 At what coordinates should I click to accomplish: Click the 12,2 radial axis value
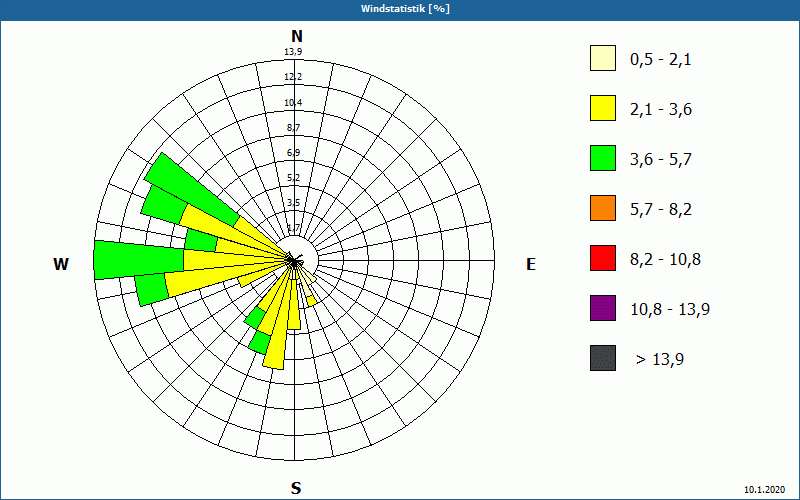(293, 77)
